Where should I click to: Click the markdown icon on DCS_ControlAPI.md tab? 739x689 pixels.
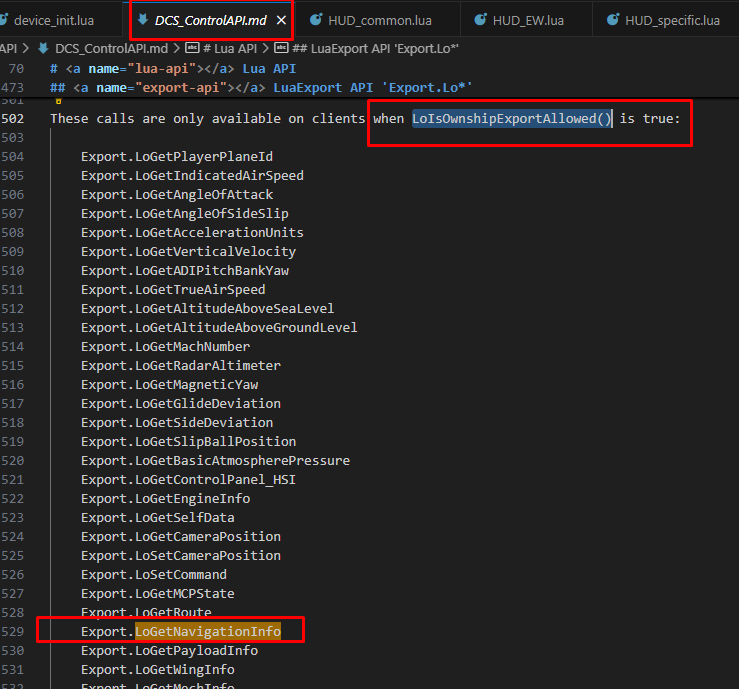coord(142,20)
